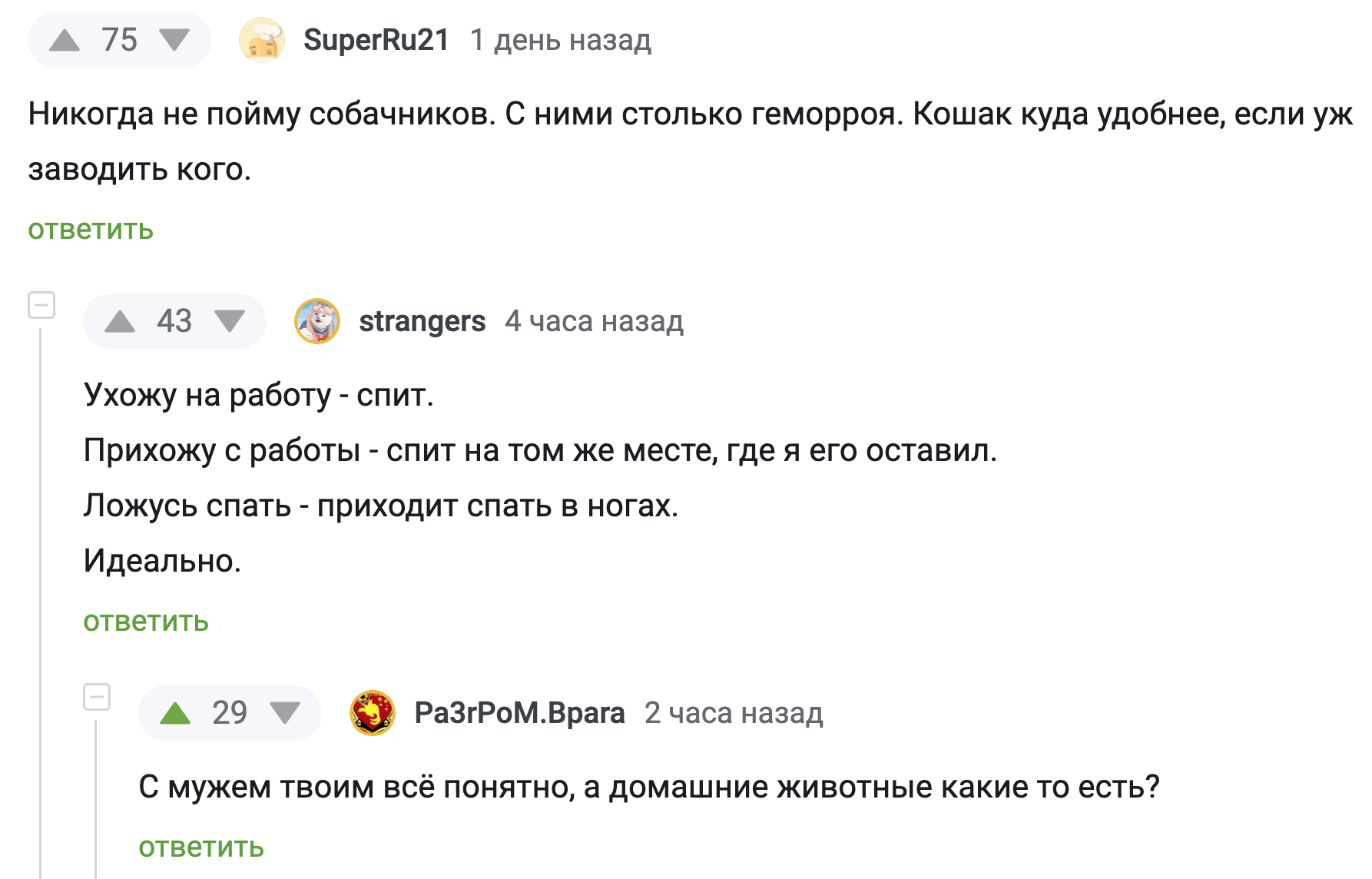Screen dimensions: 1372x879
Task: Open Pa3rPoM.Bpara username profile
Action: (x=519, y=713)
